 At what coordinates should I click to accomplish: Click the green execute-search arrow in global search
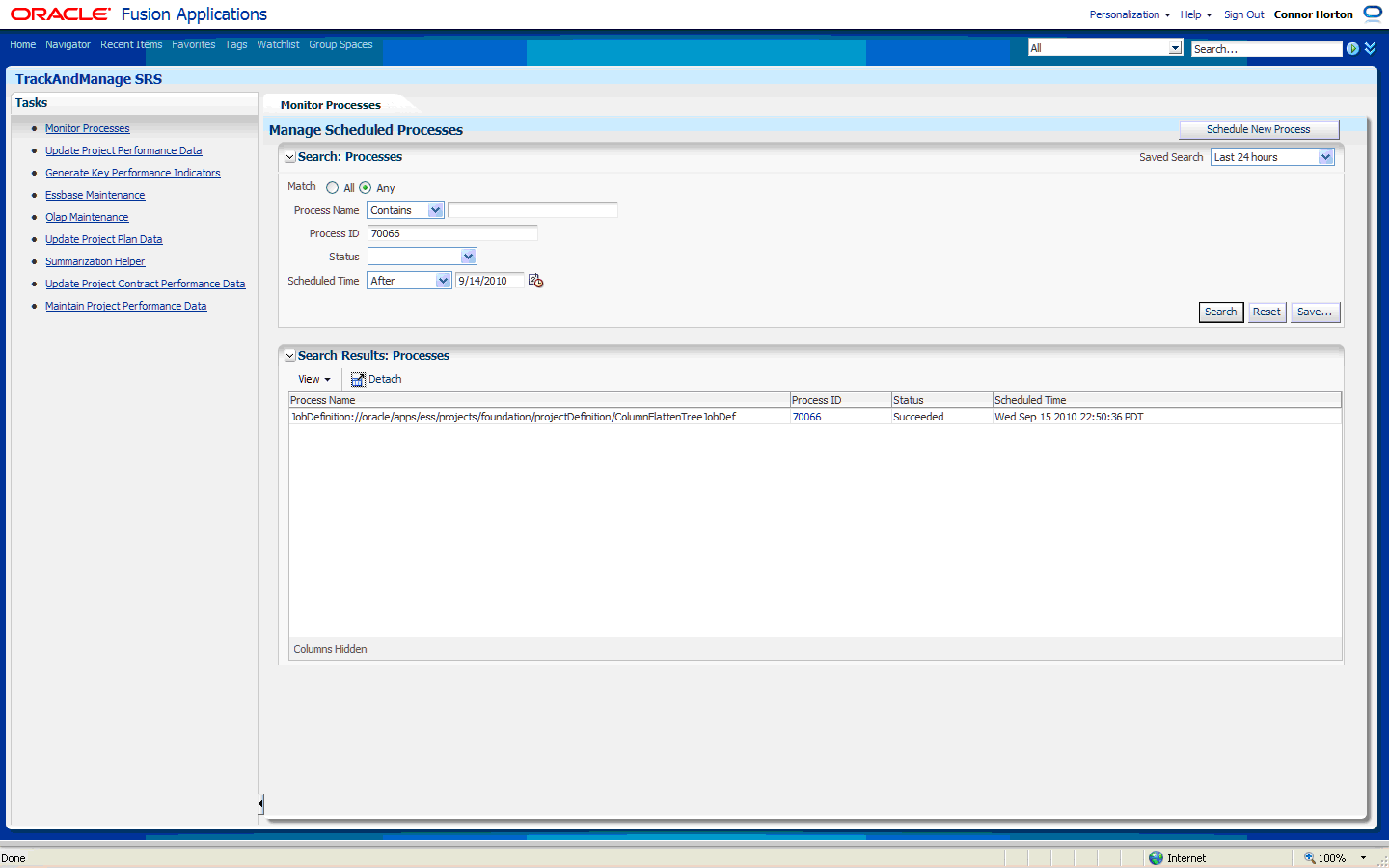click(x=1352, y=48)
